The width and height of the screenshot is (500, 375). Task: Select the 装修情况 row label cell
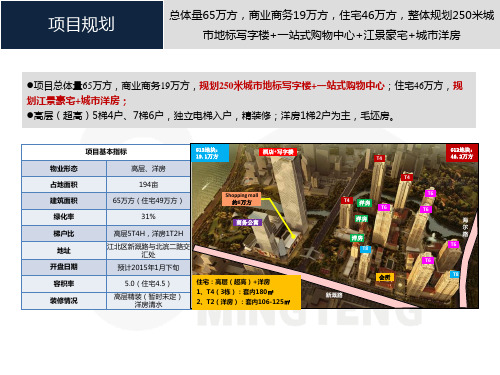click(x=64, y=301)
